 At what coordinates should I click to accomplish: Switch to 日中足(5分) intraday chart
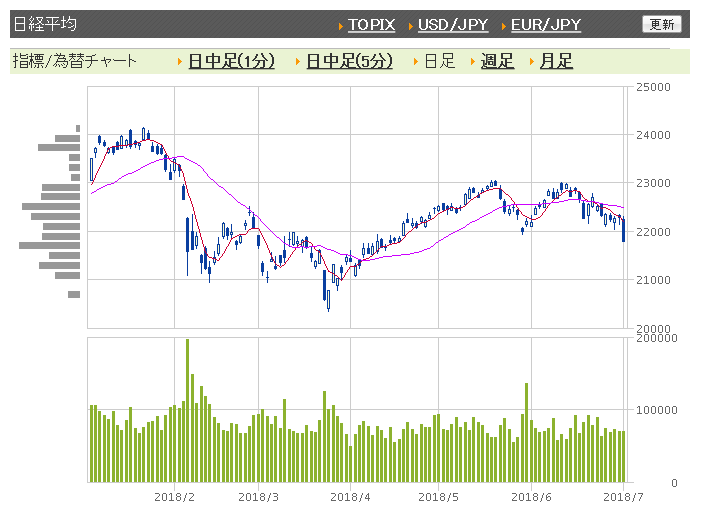pos(349,61)
